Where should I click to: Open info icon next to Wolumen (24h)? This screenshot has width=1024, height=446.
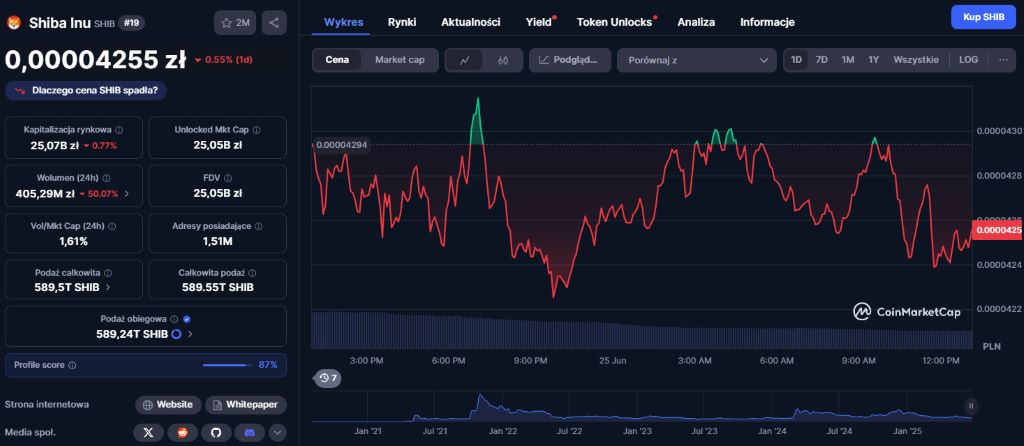pos(106,178)
